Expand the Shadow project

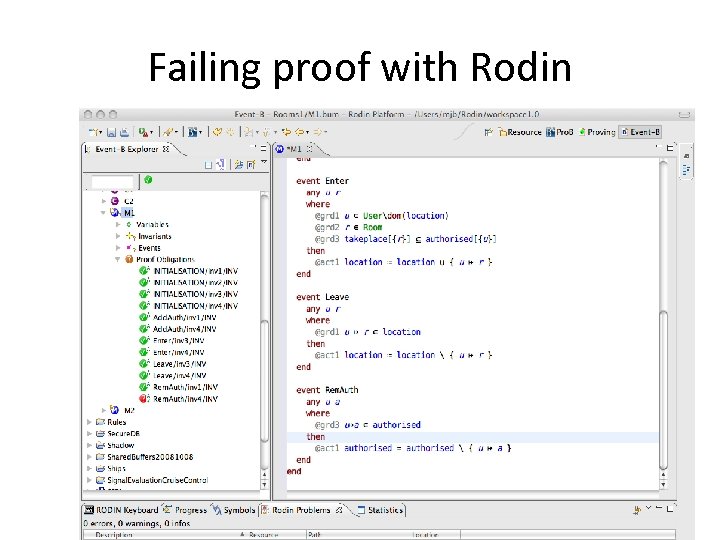click(89, 445)
